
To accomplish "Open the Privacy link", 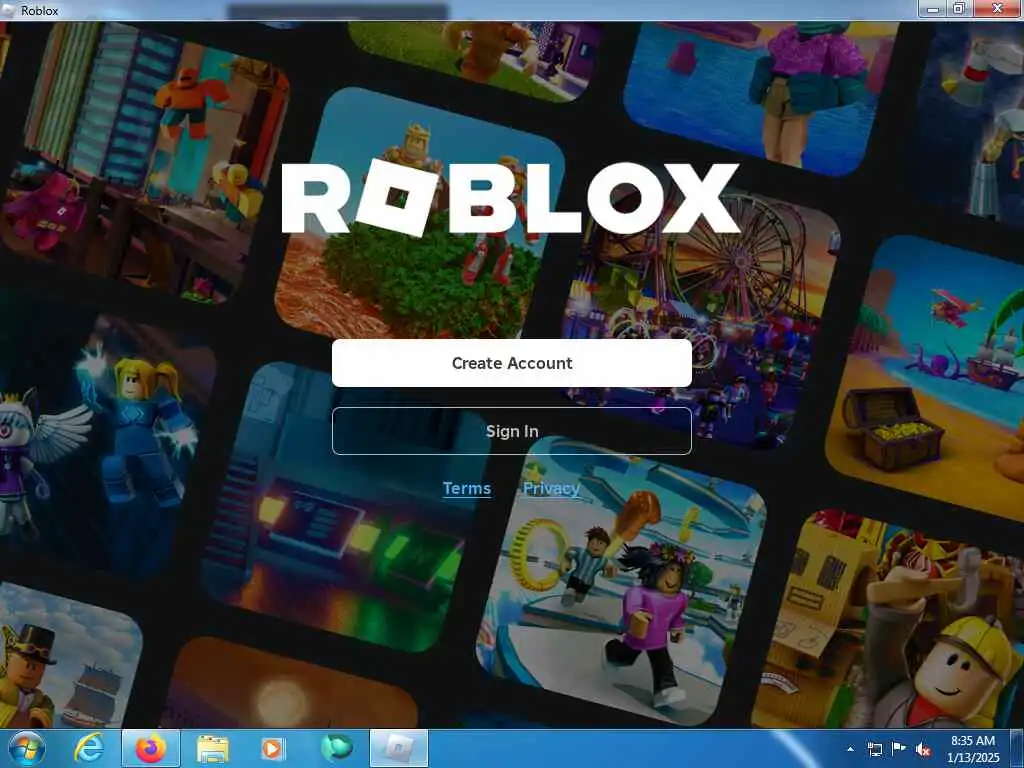I will click(551, 488).
